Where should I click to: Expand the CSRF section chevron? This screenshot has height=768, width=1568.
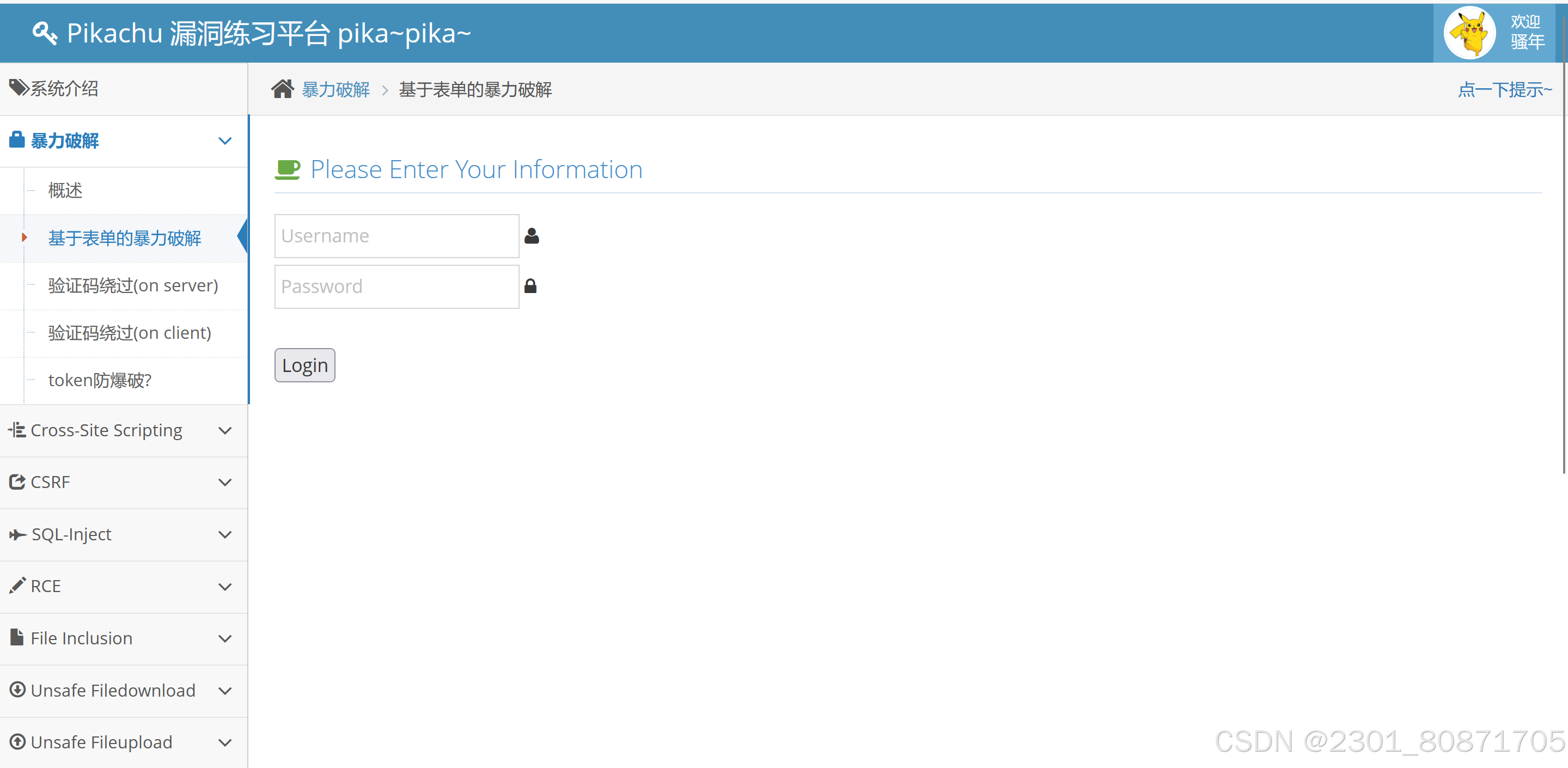224,483
